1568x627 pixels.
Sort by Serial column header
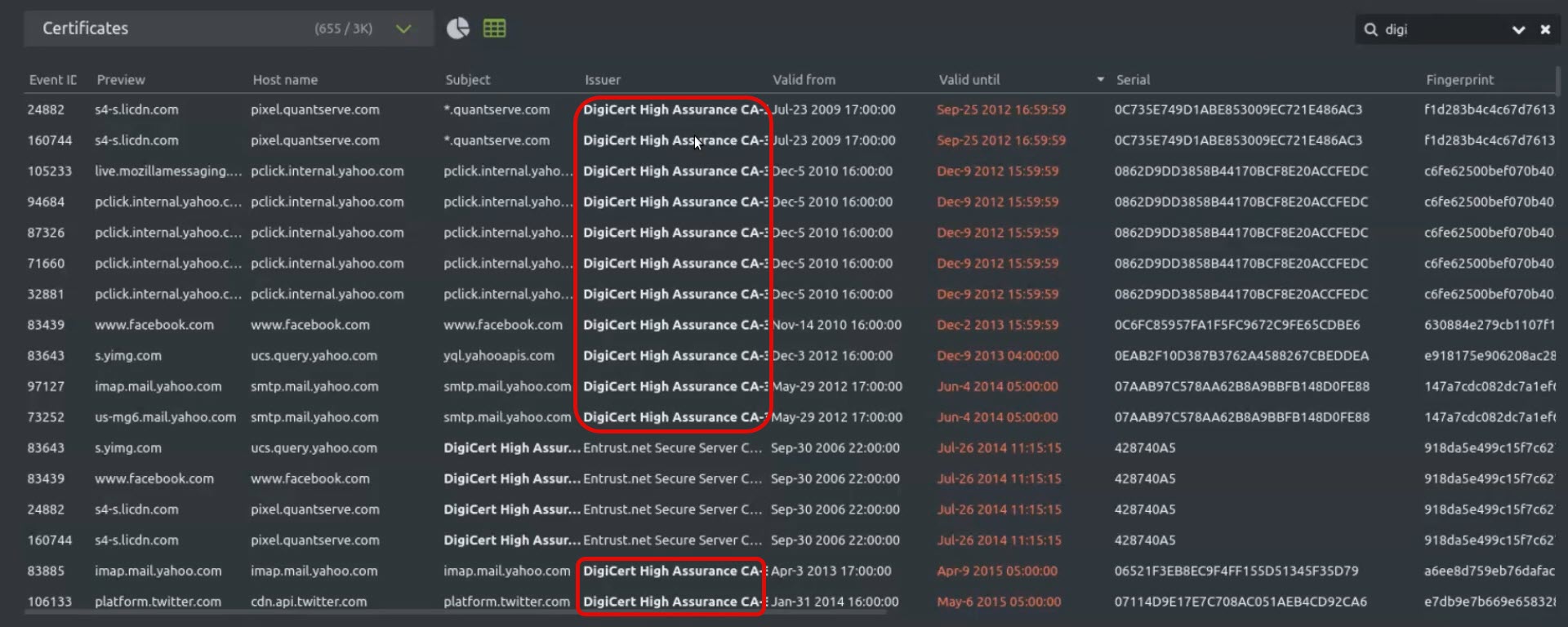click(1133, 80)
